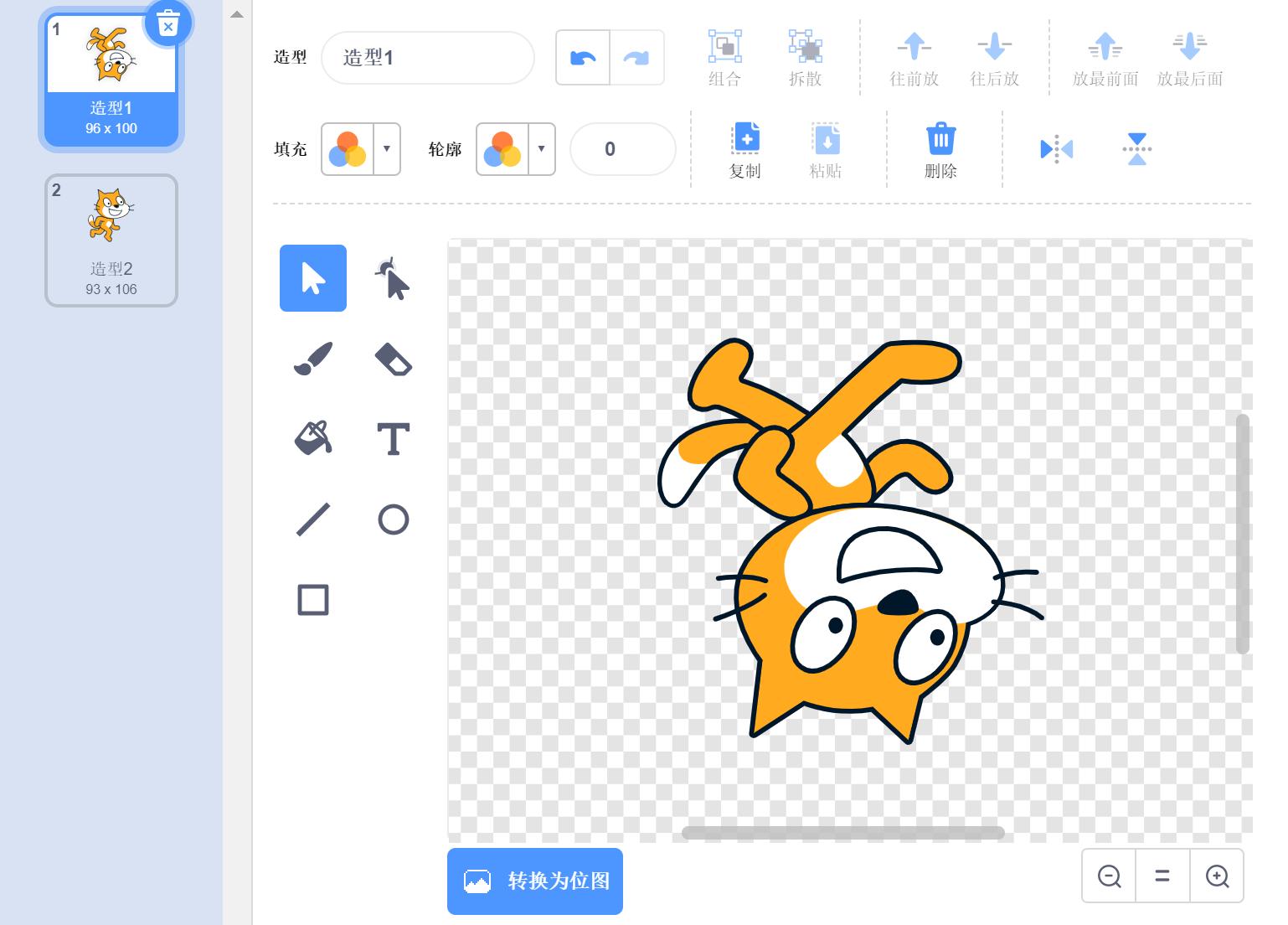Select the Text tool
The image size is (1288, 925).
393,439
